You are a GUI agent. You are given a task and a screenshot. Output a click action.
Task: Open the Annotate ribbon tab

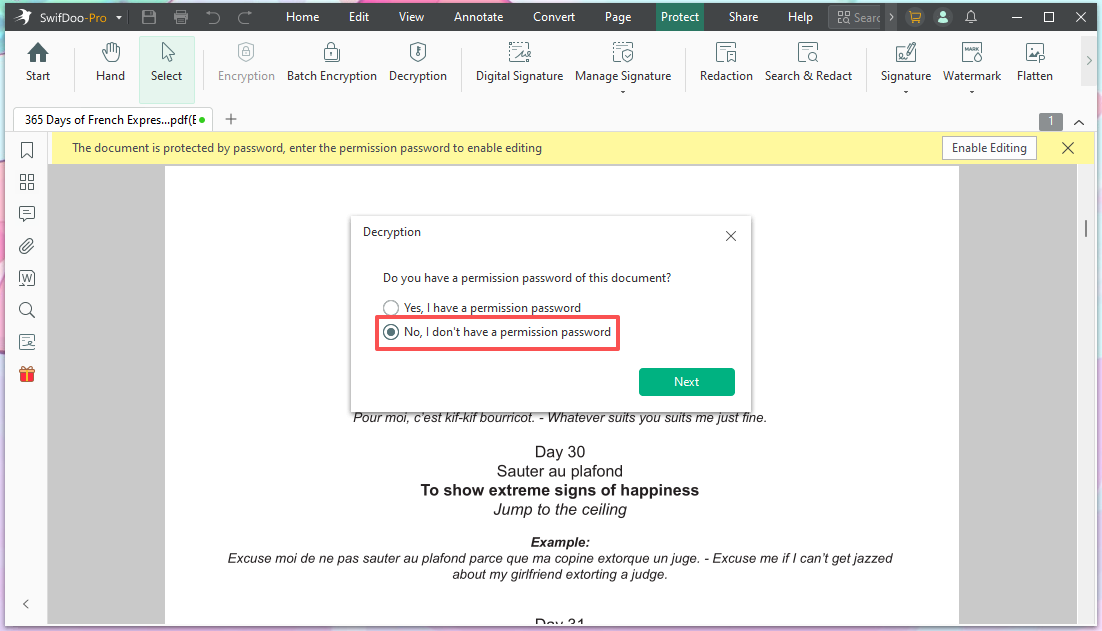[479, 17]
